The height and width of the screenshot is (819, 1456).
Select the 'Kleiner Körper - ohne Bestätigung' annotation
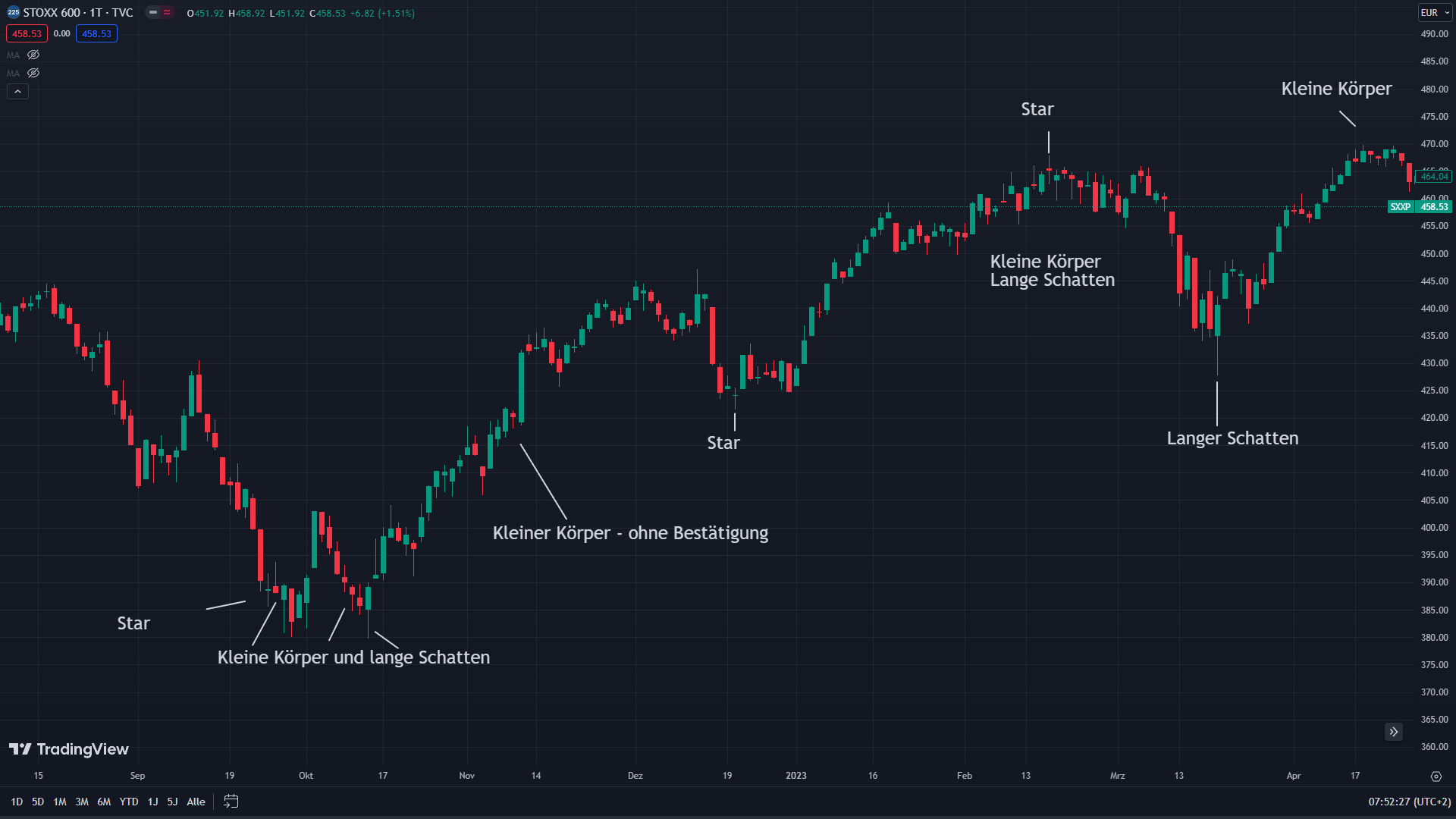point(630,533)
